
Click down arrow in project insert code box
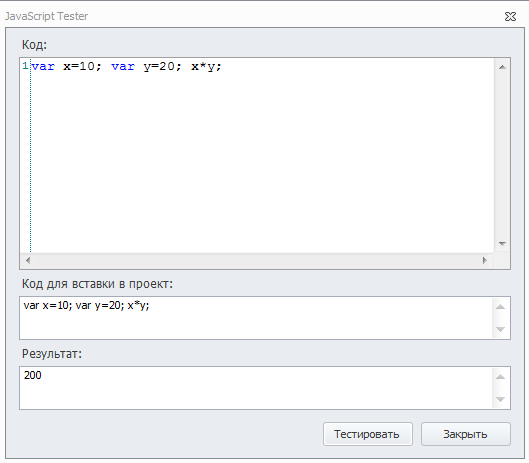coord(500,329)
